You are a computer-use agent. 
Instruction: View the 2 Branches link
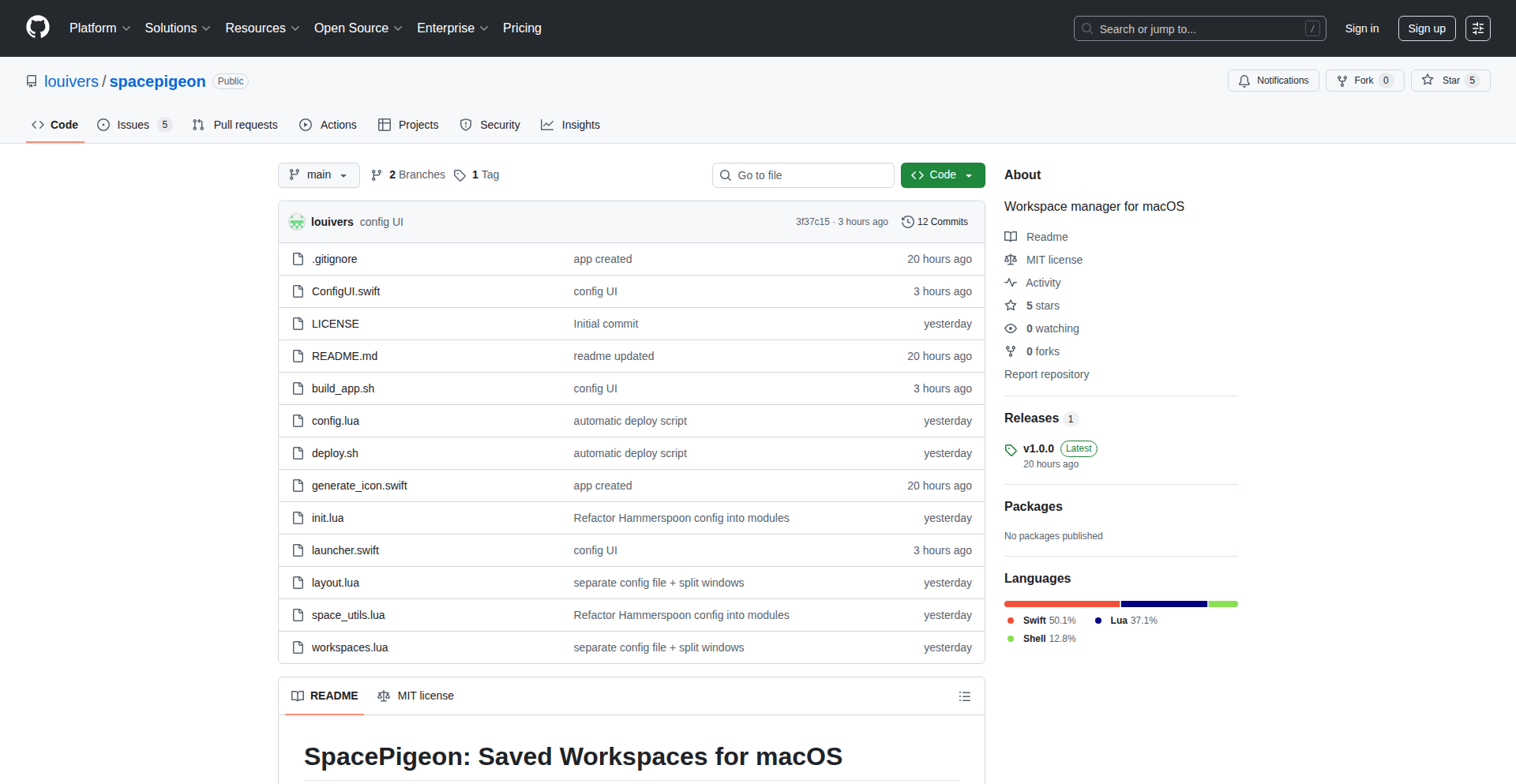tap(408, 175)
